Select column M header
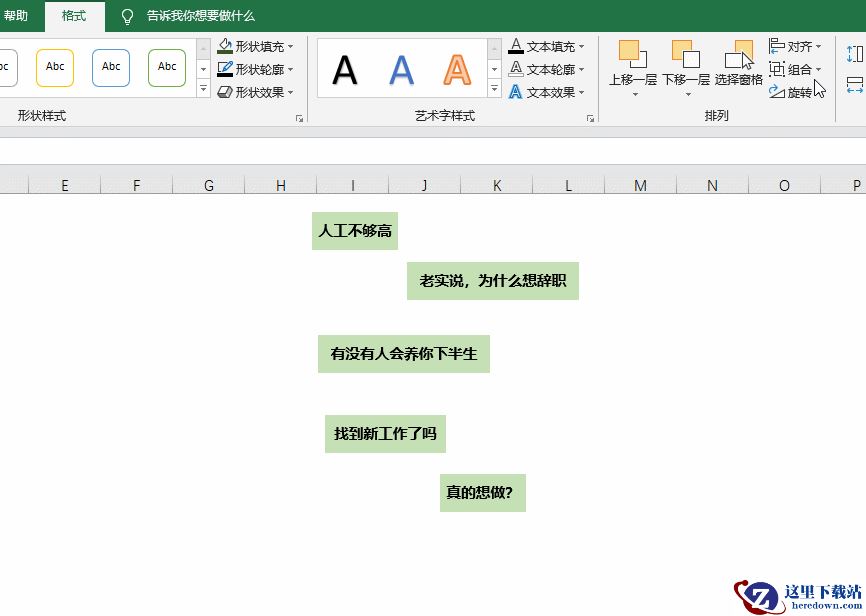 tap(640, 186)
